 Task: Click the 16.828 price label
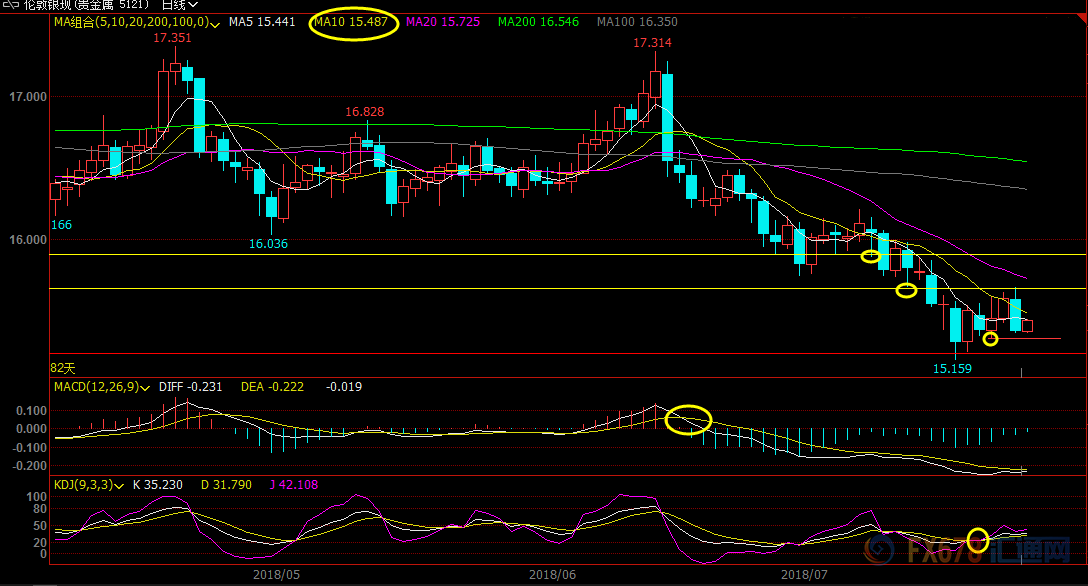(x=364, y=112)
